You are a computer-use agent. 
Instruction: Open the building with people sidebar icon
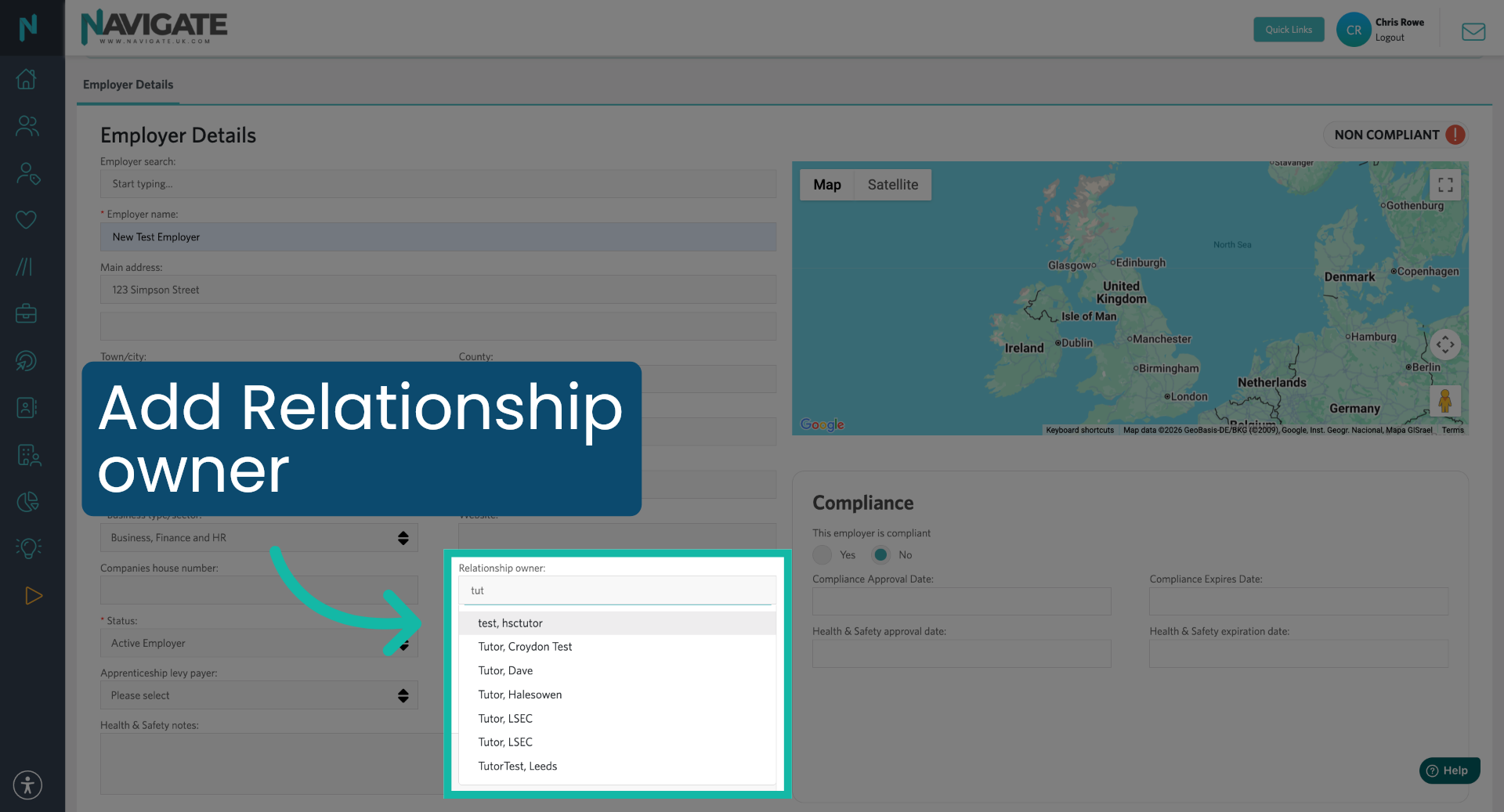pos(29,455)
